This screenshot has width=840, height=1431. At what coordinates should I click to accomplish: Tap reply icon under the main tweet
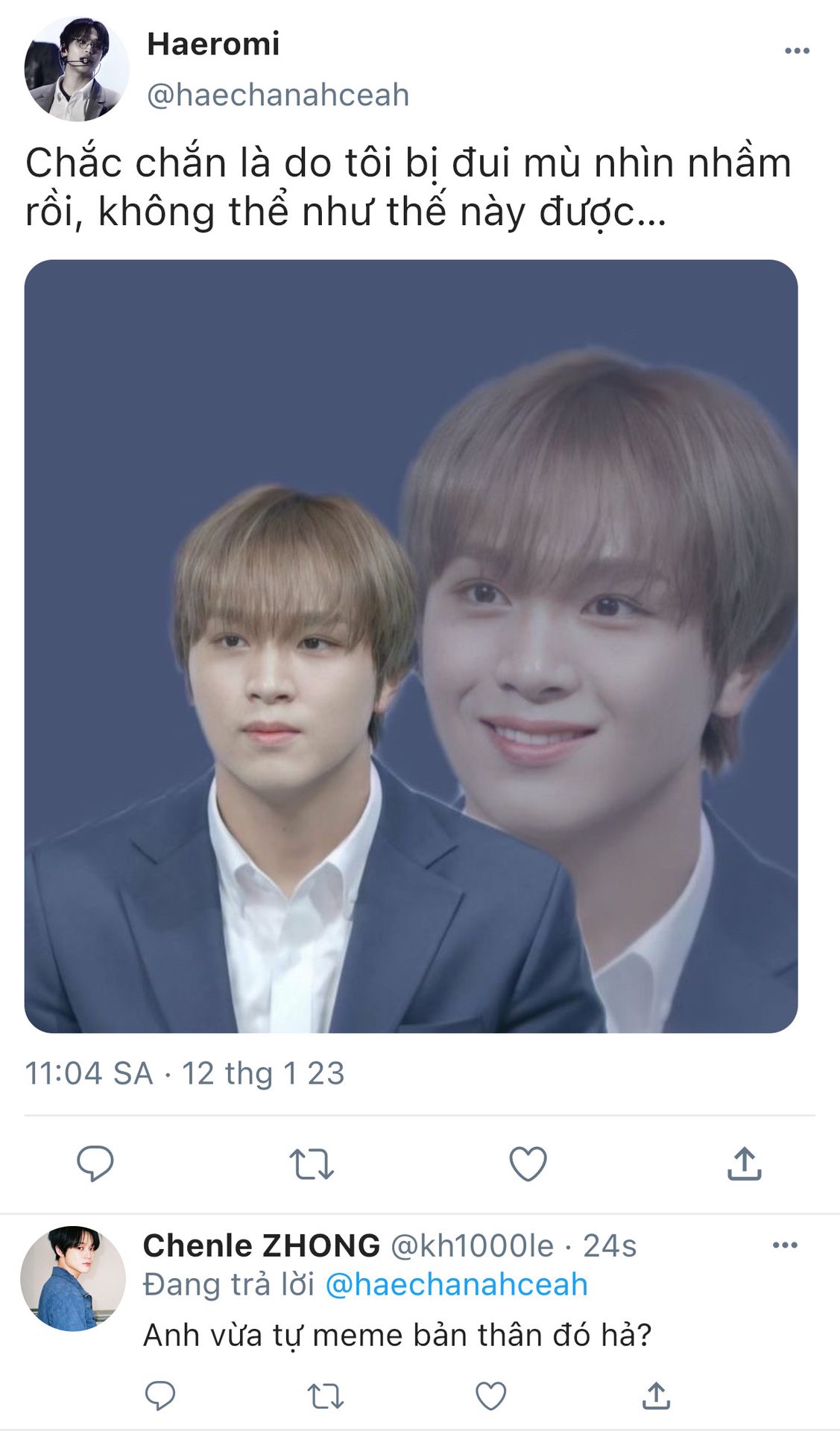click(x=95, y=1163)
